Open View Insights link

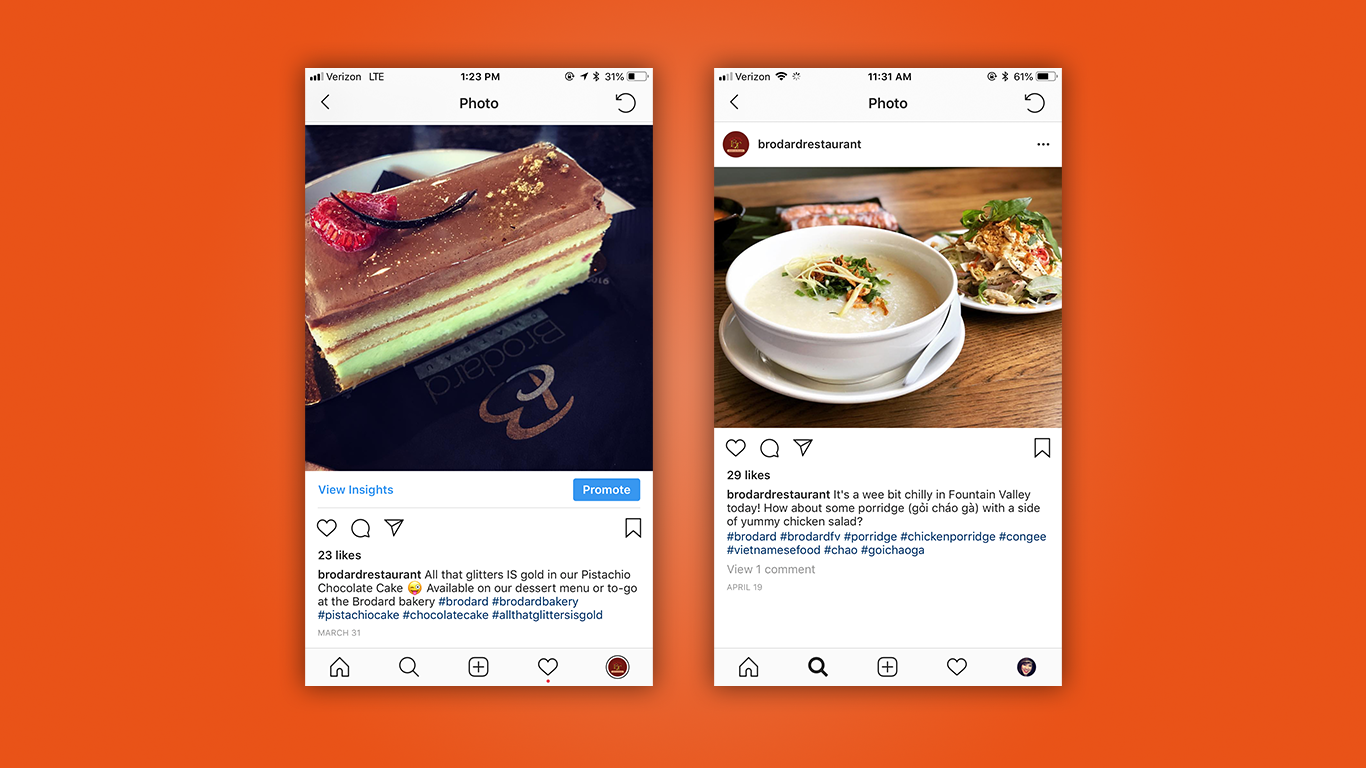point(356,490)
